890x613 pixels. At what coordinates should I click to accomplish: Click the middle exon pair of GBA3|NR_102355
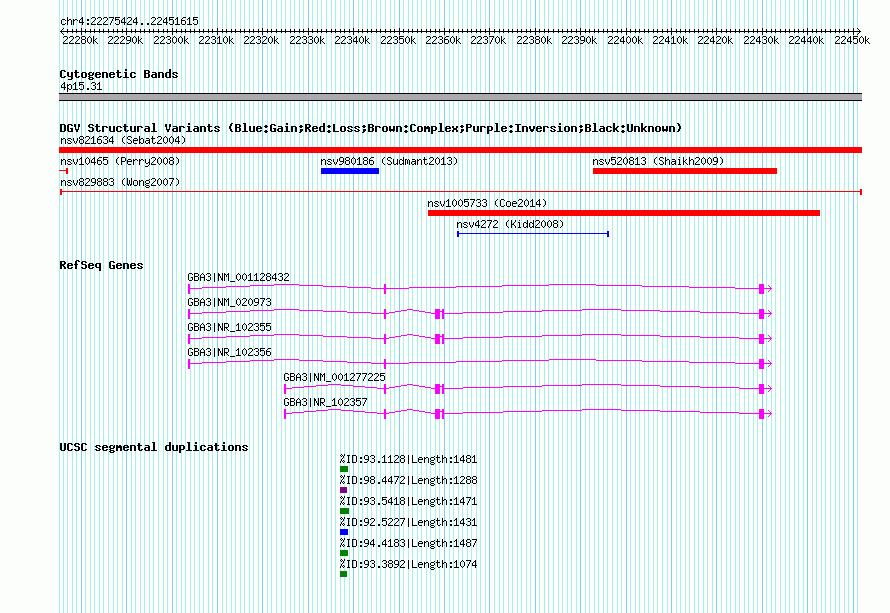coord(439,339)
